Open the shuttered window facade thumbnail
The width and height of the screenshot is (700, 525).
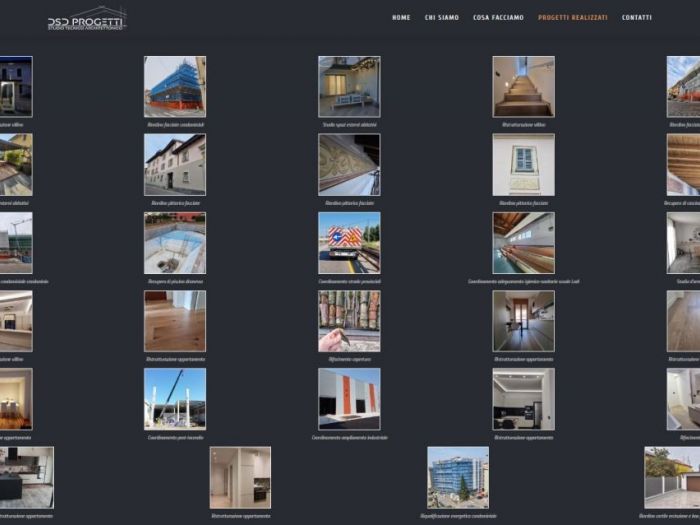point(524,165)
